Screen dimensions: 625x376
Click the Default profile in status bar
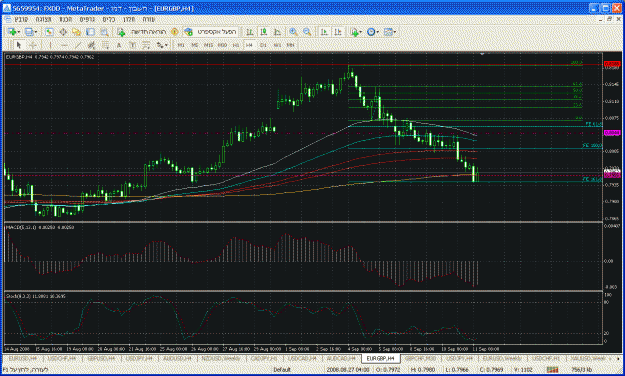coord(281,370)
